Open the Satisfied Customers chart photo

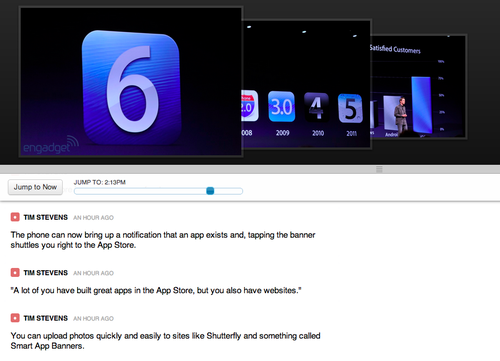419,87
